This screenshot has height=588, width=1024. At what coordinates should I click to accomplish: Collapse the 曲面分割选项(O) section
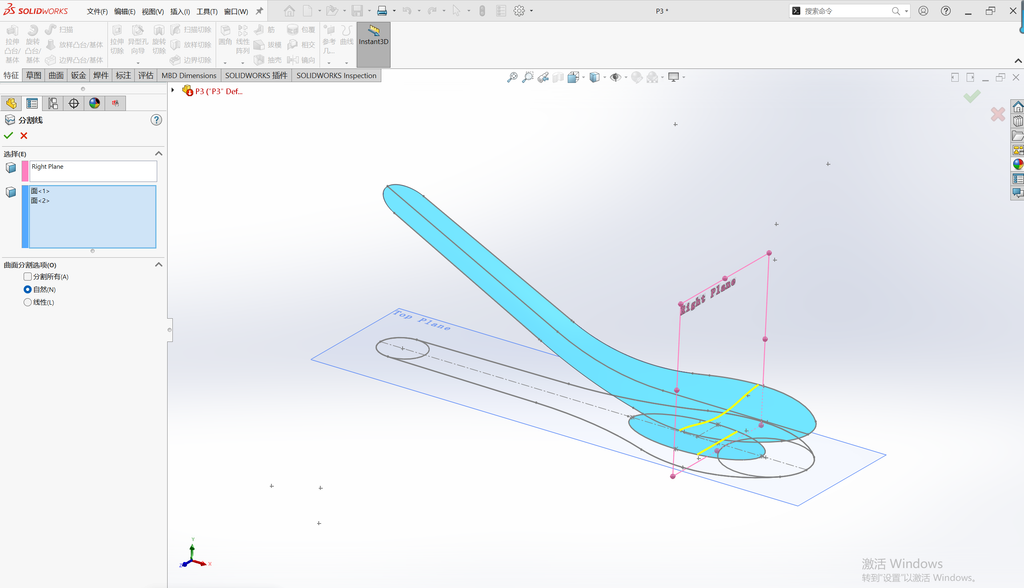point(158,265)
